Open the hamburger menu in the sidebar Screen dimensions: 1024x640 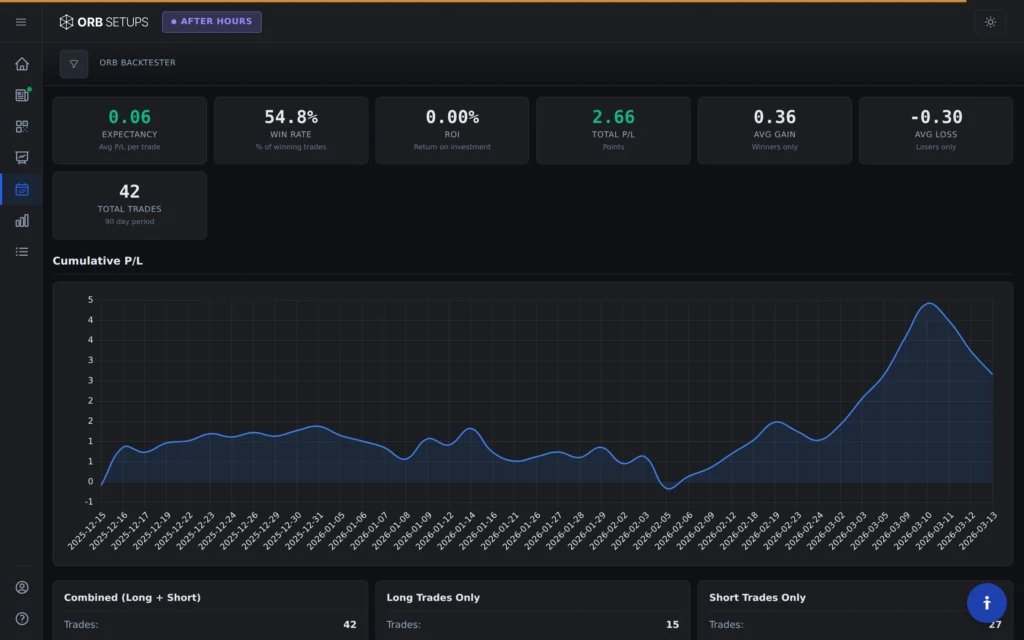[x=21, y=22]
